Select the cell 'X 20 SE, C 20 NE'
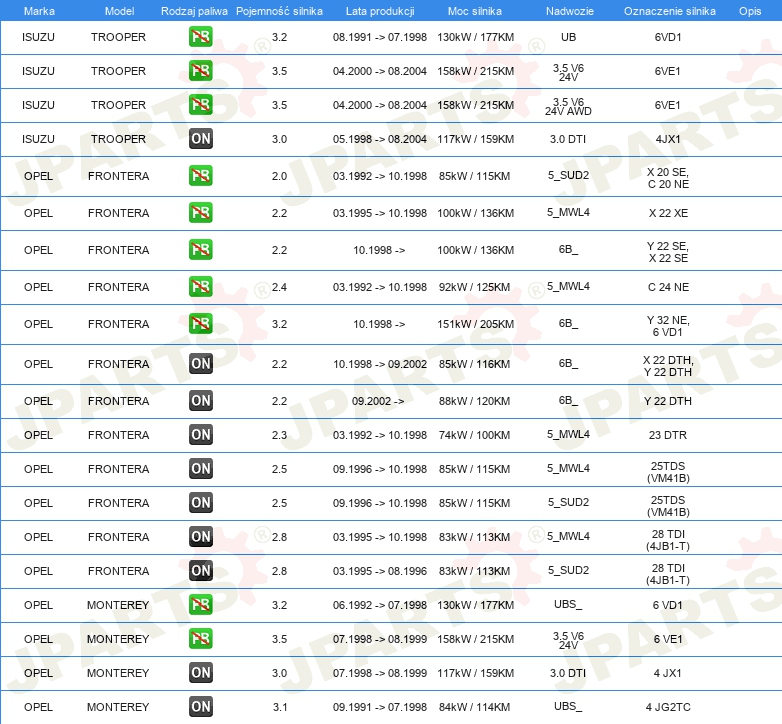 (x=668, y=178)
